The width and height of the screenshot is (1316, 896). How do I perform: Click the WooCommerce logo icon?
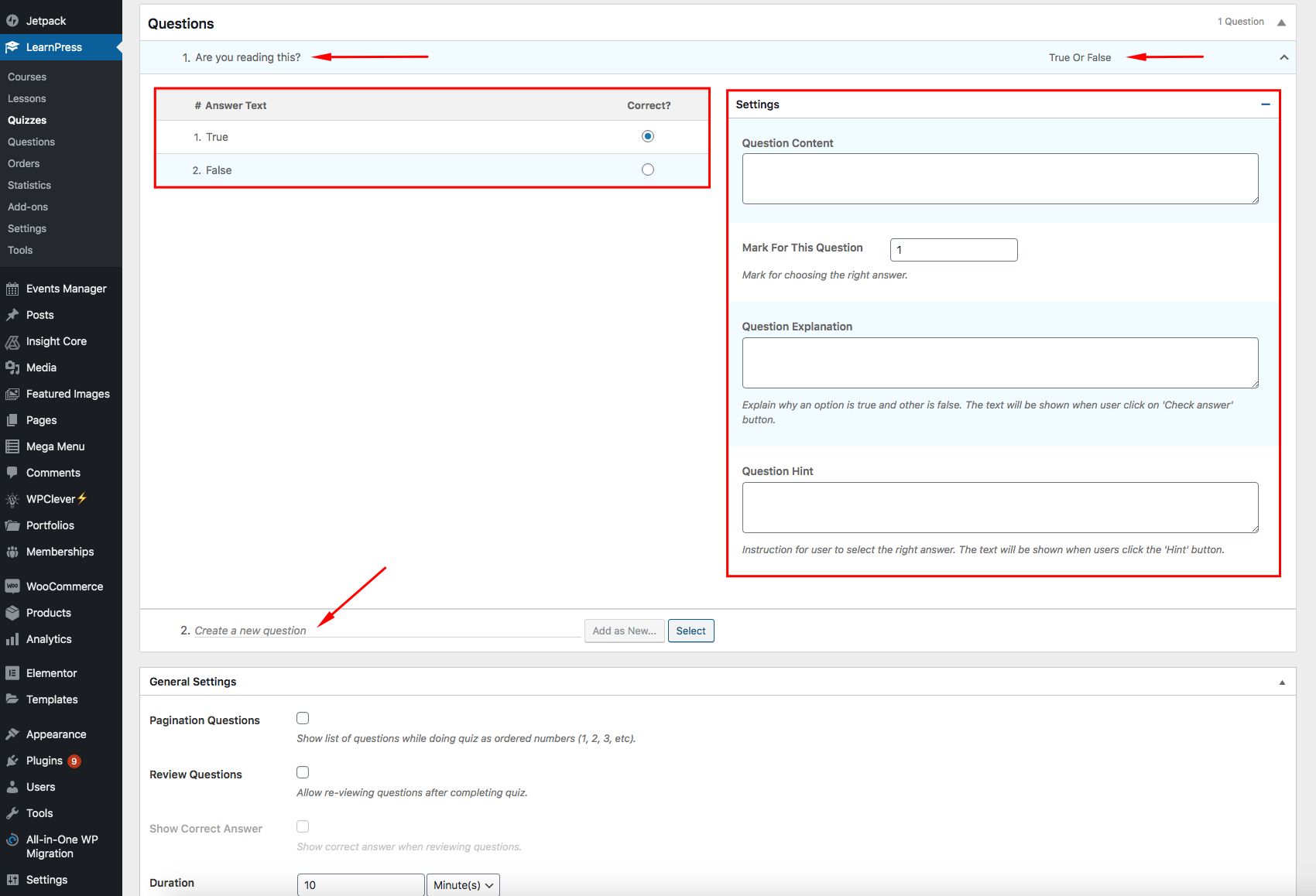(12, 587)
